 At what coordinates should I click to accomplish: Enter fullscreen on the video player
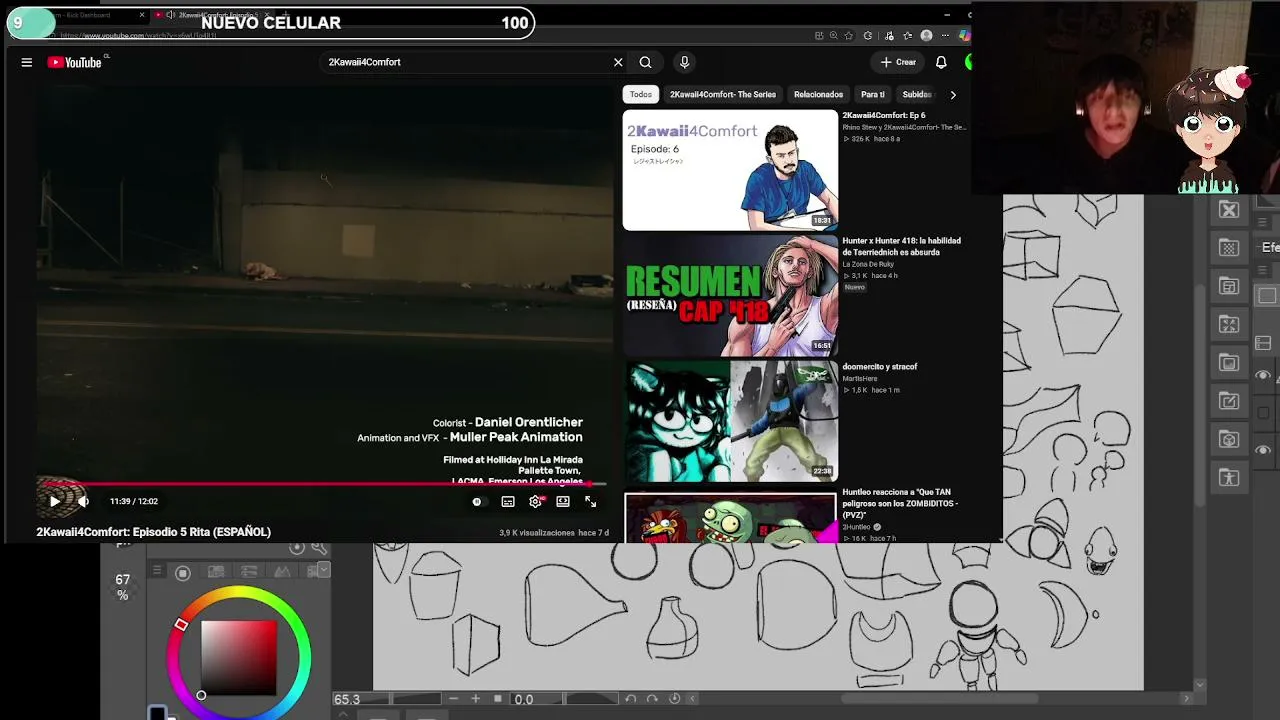(591, 502)
